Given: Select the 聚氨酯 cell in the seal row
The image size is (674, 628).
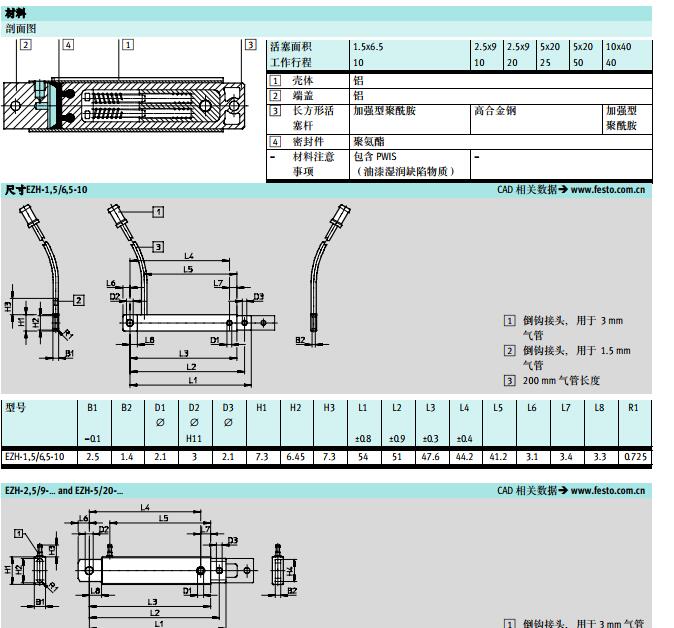Looking at the screenshot, I should [x=367, y=142].
